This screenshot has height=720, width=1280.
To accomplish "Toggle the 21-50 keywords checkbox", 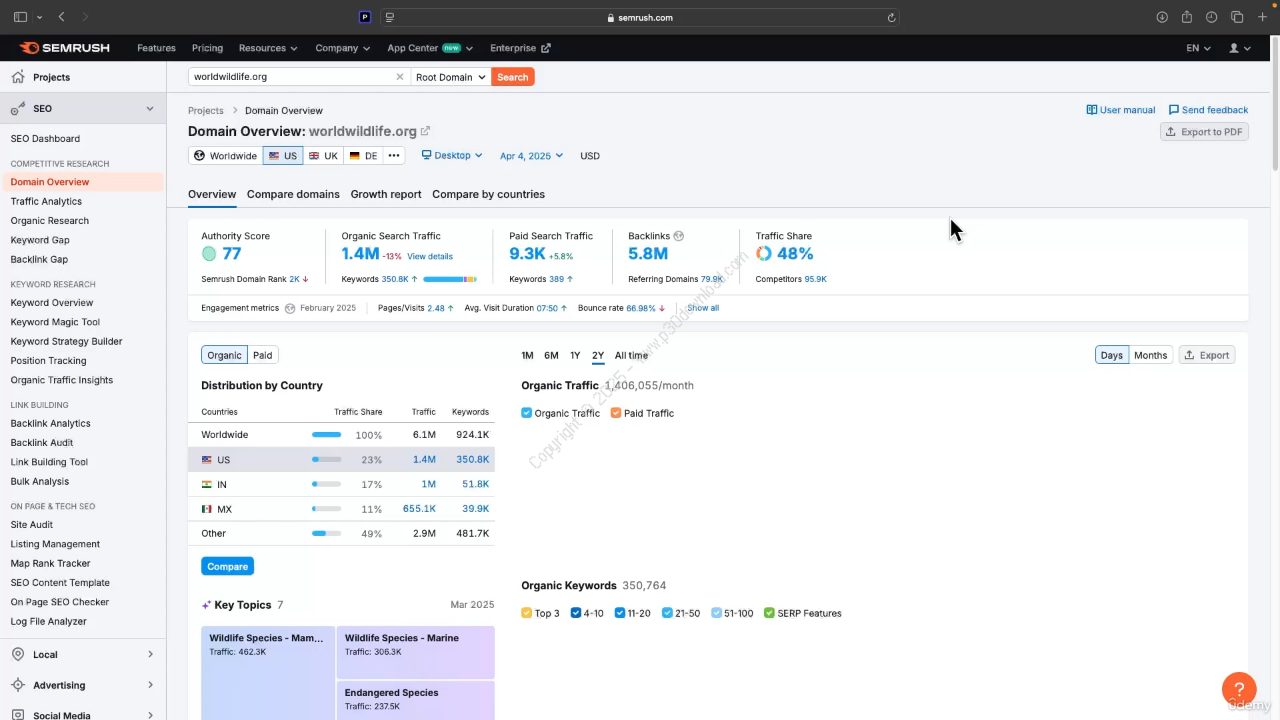I will (x=667, y=613).
